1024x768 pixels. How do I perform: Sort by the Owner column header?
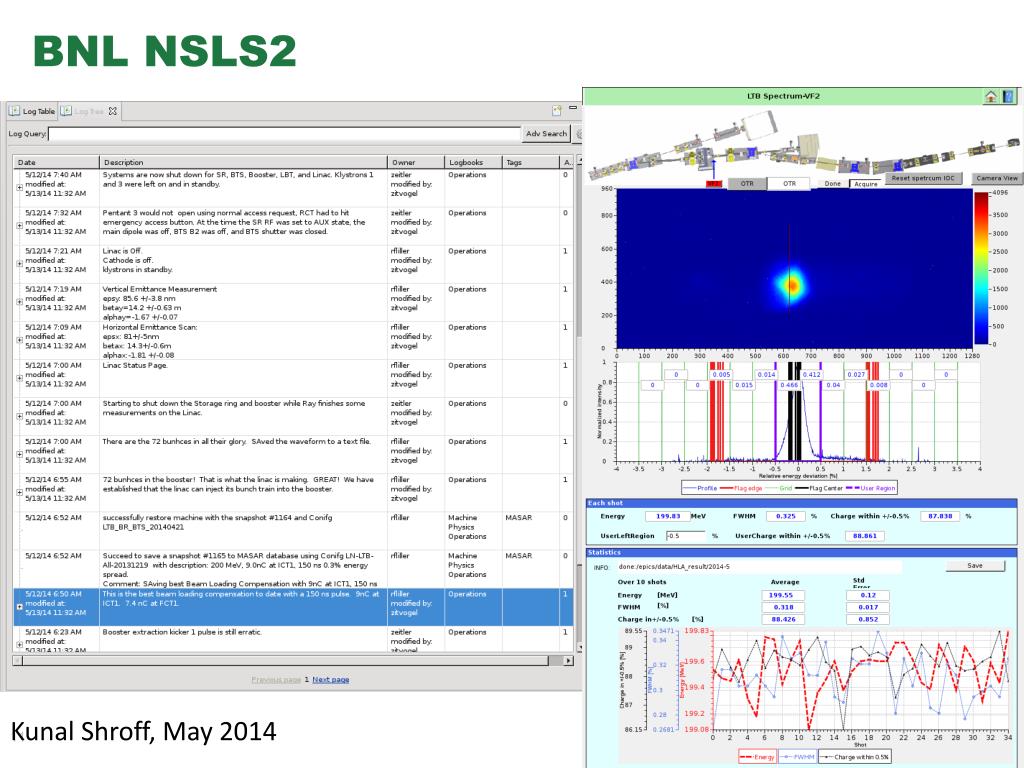click(415, 162)
